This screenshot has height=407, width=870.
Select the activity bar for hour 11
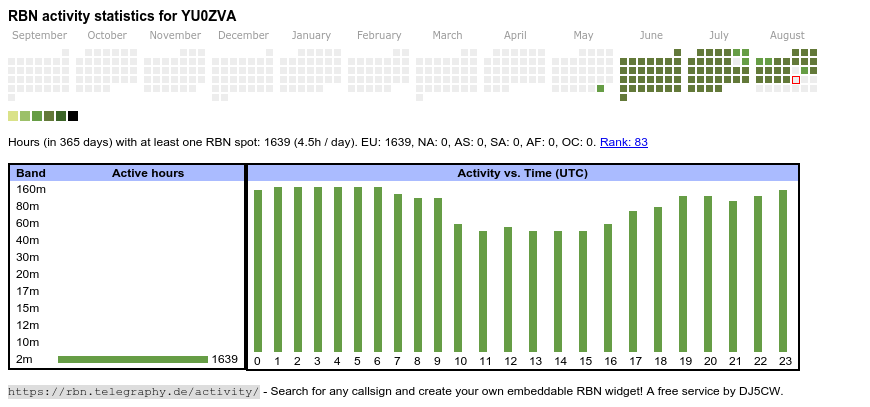pyautogui.click(x=483, y=291)
